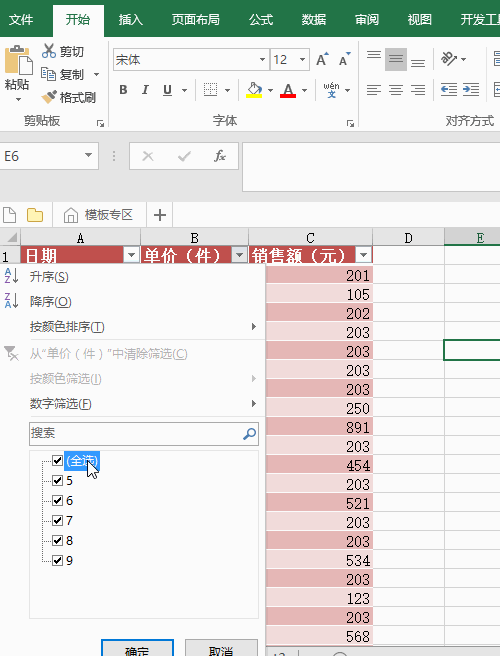The image size is (500, 656).
Task: Click the wén phonetic guide icon
Action: 331,90
